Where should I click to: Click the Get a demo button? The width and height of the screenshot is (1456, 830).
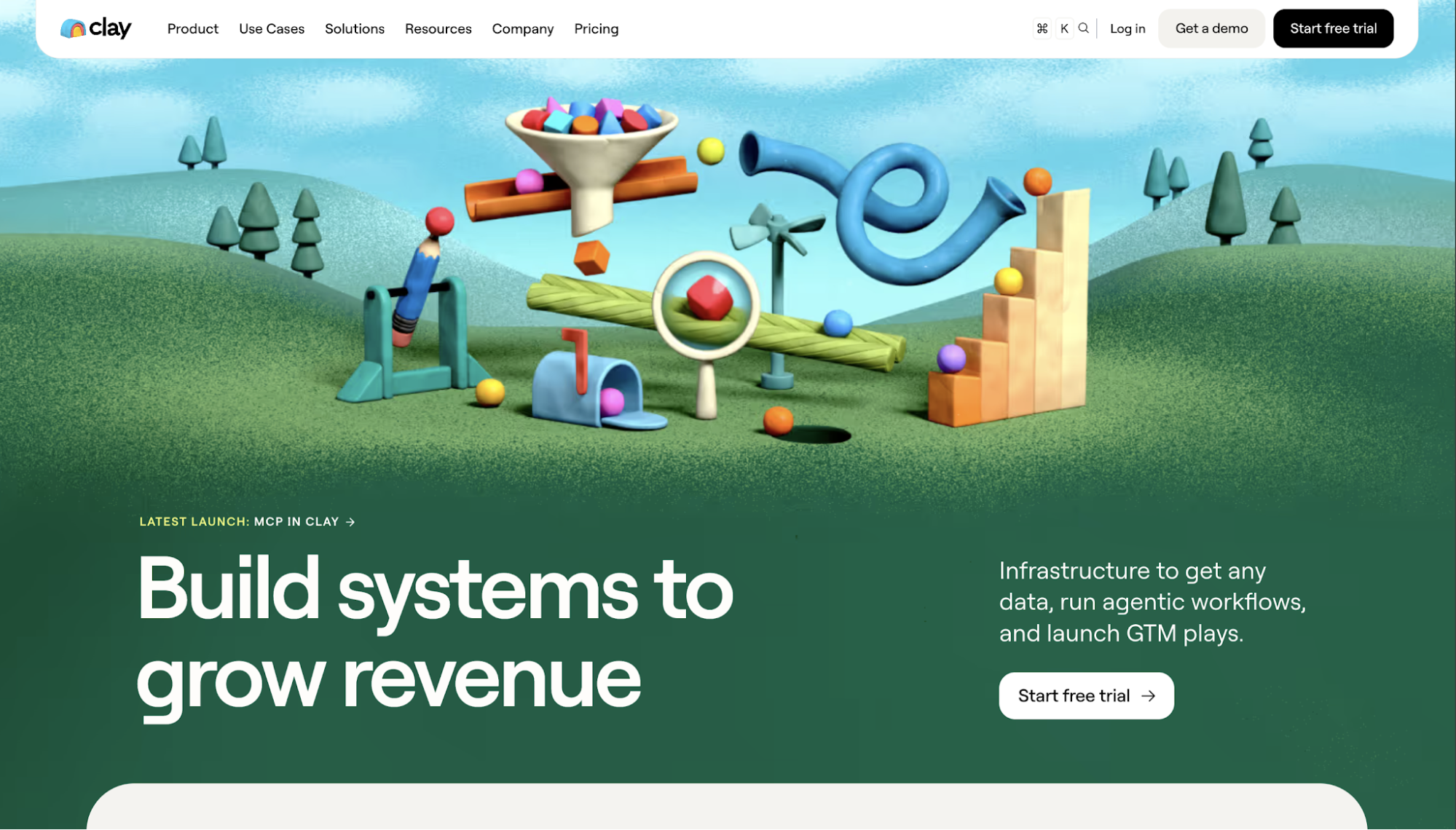point(1212,28)
